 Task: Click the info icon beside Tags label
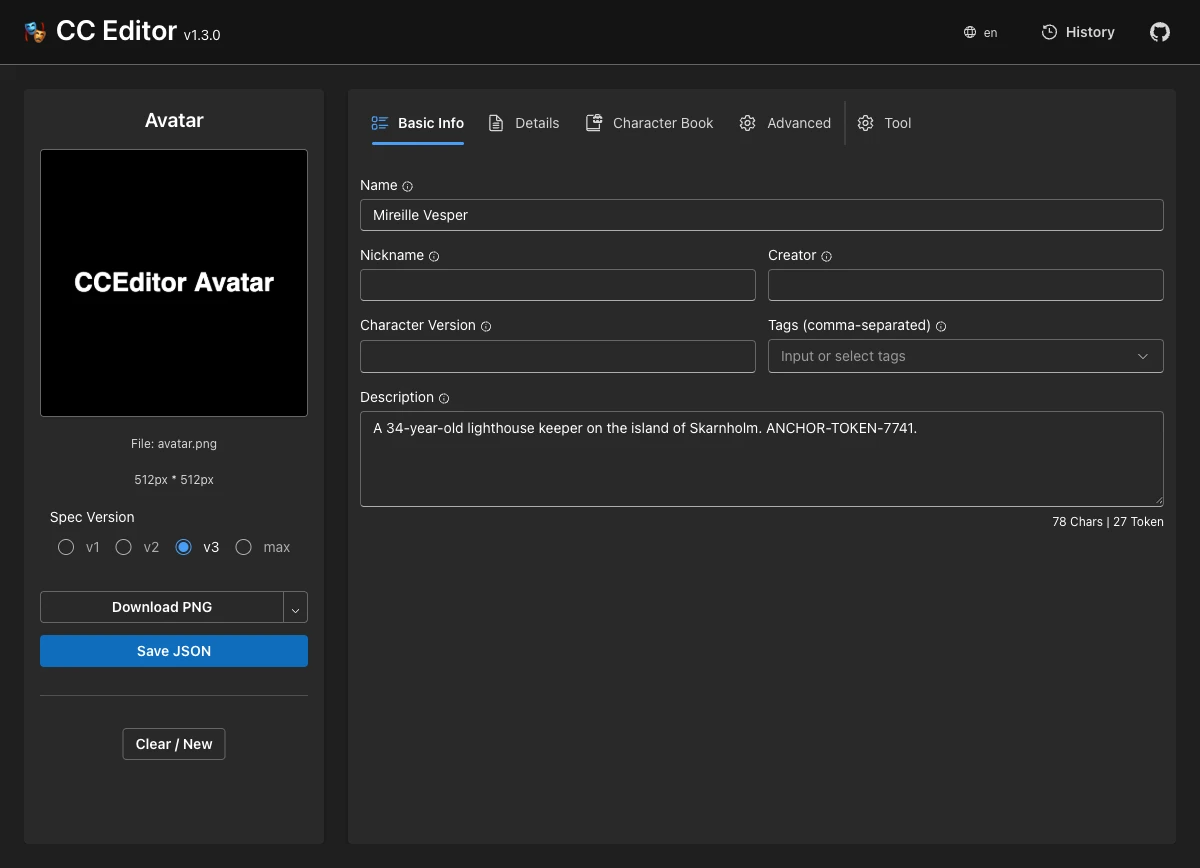click(941, 326)
